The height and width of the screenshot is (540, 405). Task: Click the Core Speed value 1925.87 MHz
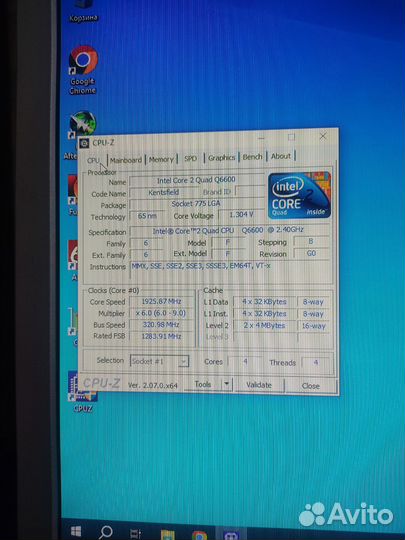(x=161, y=301)
